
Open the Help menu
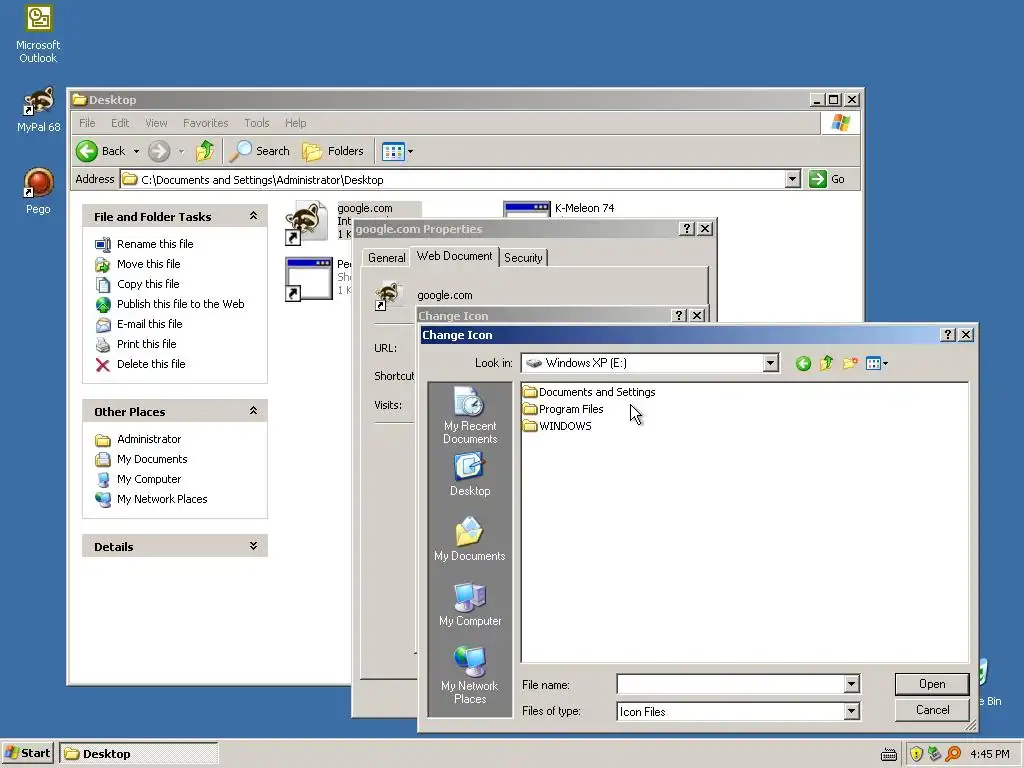coord(295,123)
